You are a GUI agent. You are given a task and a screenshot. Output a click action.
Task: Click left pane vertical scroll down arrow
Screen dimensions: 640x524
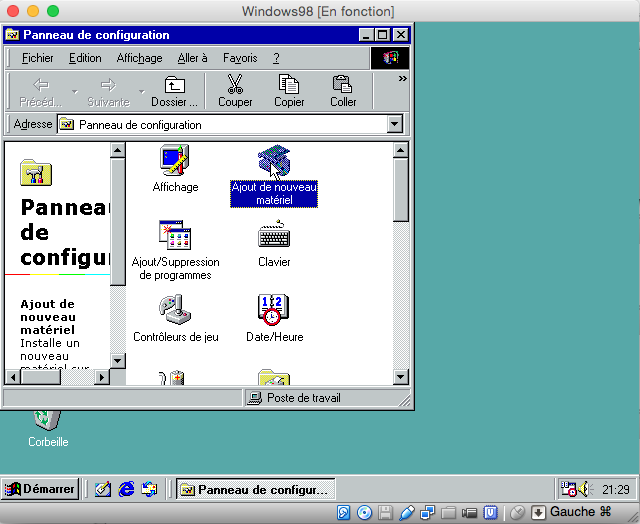(118, 360)
